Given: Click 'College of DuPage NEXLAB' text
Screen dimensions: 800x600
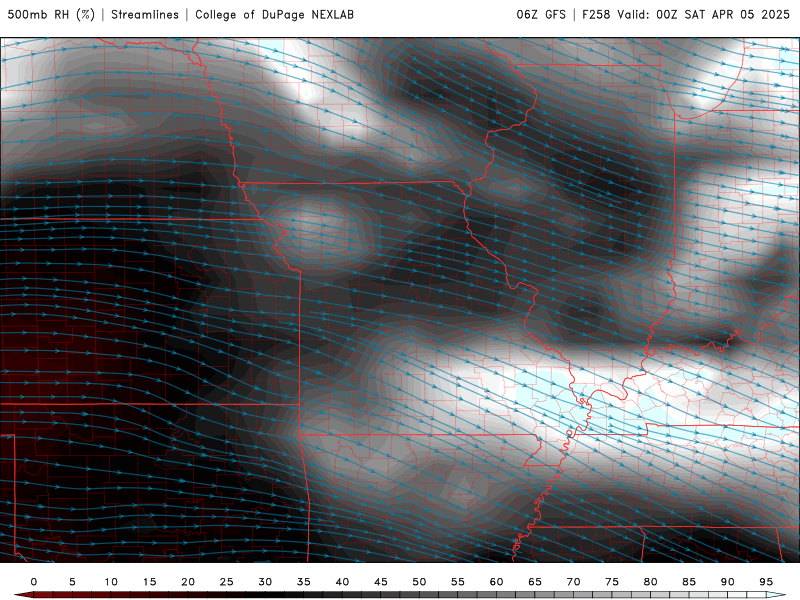Looking at the screenshot, I should [x=274, y=15].
